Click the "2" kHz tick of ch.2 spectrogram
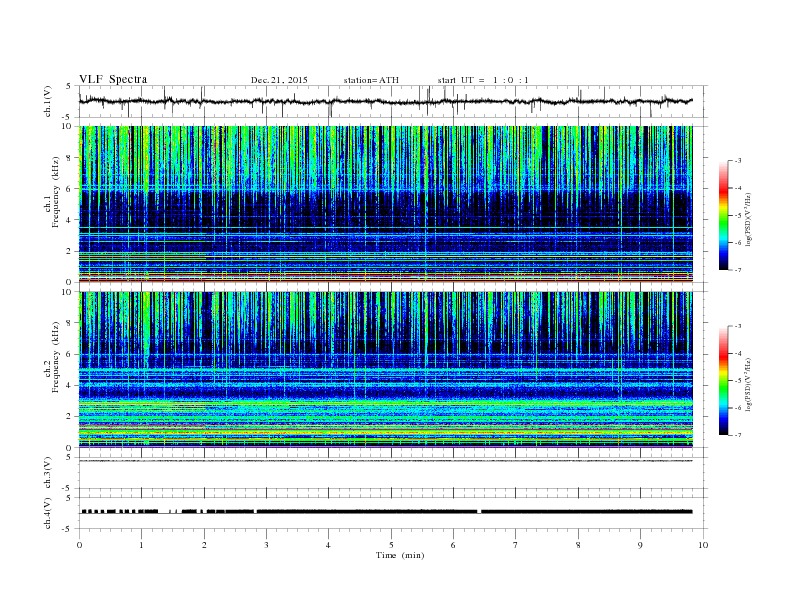This screenshot has width=792, height=612. click(70, 416)
